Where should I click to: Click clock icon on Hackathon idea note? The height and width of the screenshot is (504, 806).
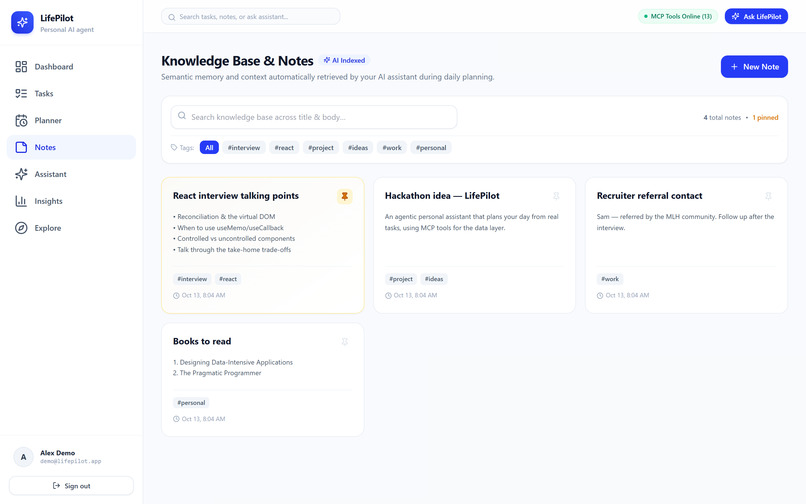[x=388, y=296]
